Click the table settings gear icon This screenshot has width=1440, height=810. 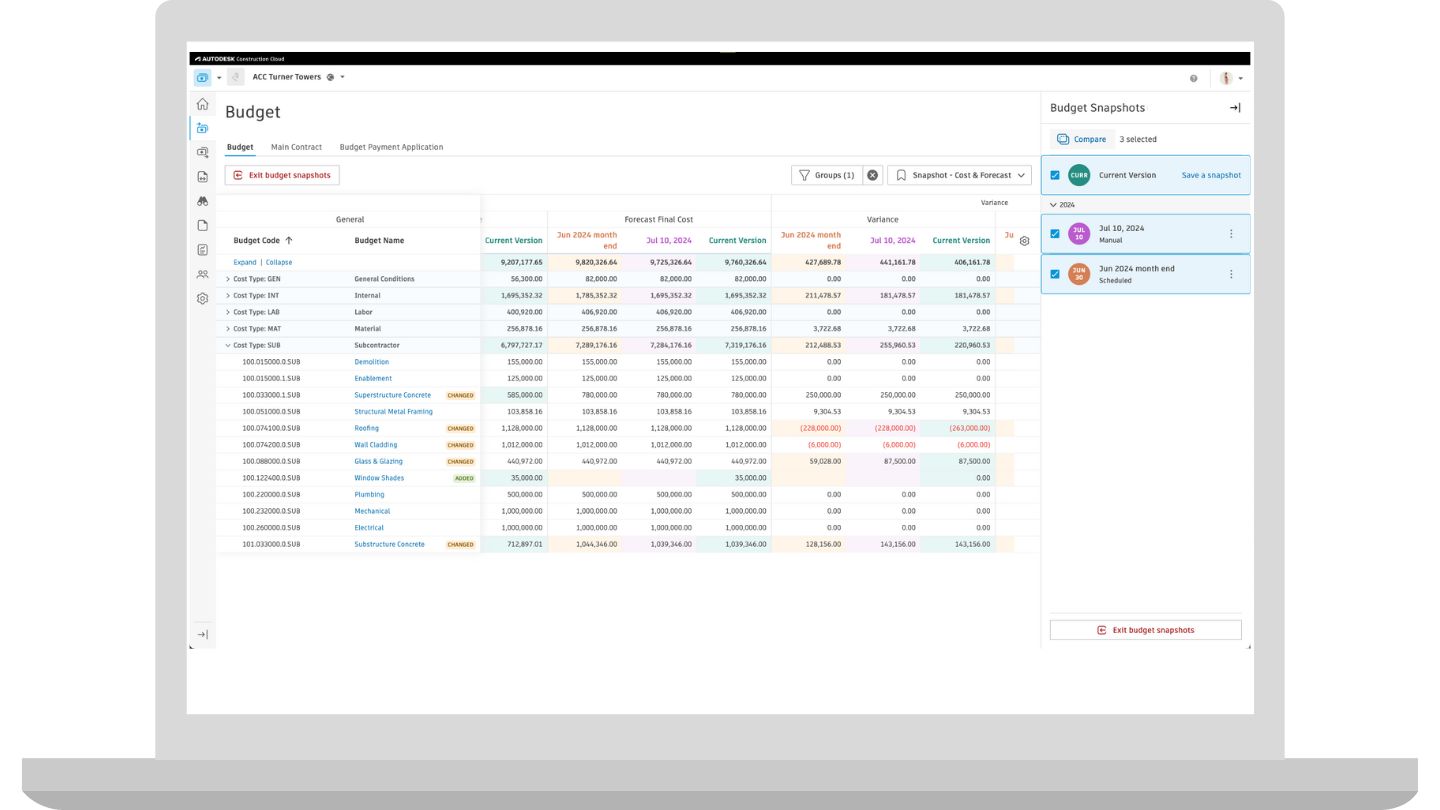1024,241
